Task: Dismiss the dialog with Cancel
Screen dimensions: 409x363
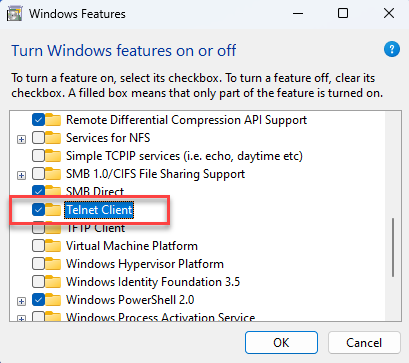Action: coord(364,342)
